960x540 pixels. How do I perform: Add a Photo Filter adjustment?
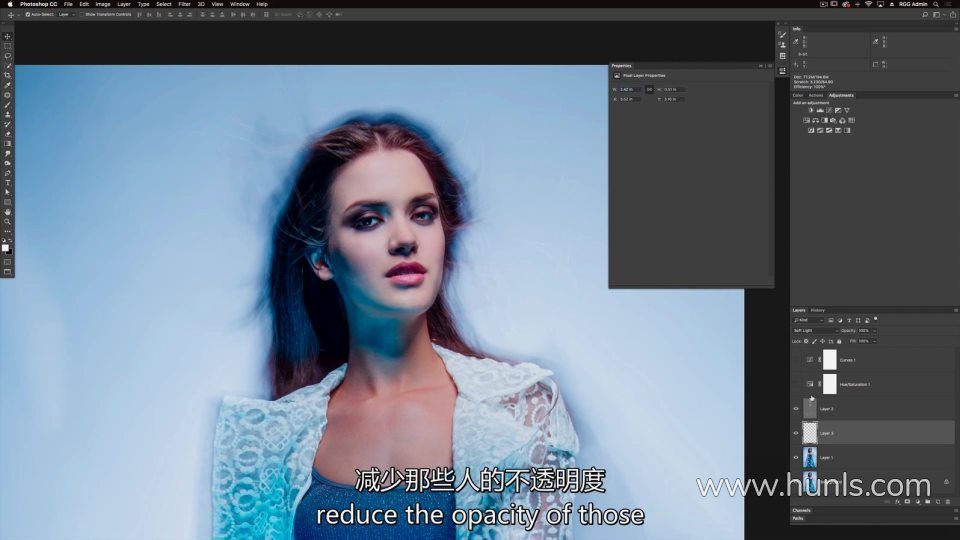click(x=833, y=121)
